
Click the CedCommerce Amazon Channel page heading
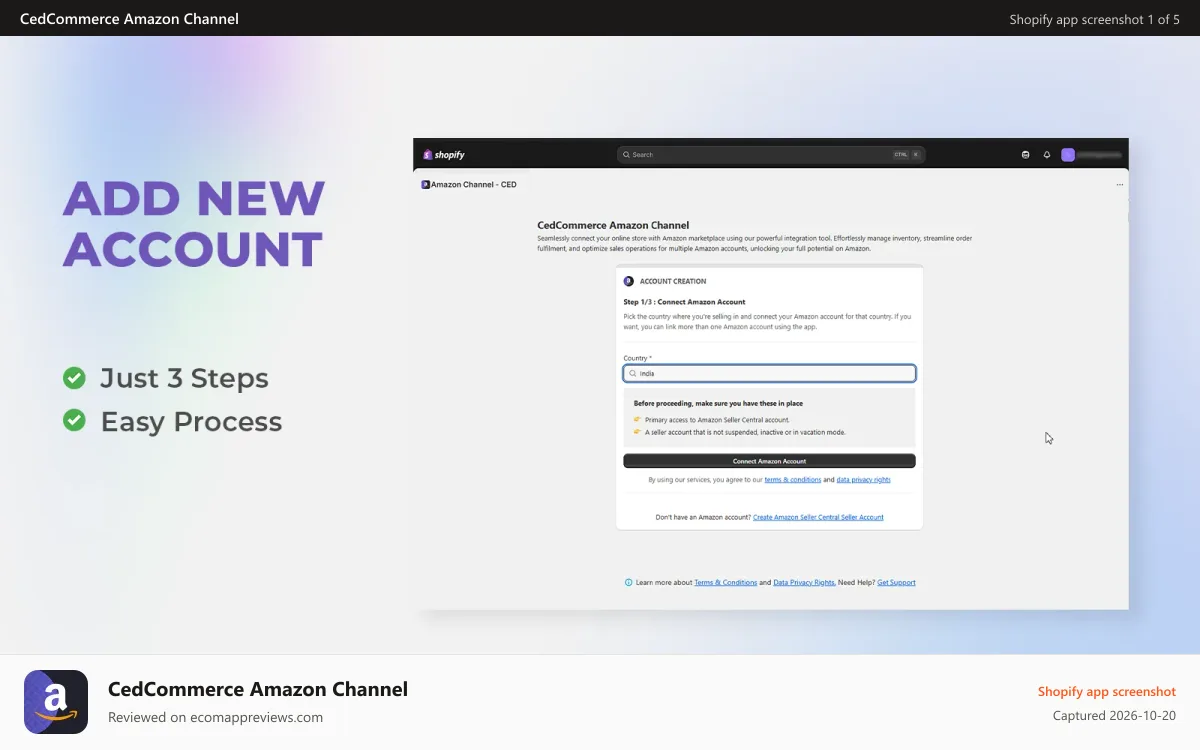click(x=613, y=226)
